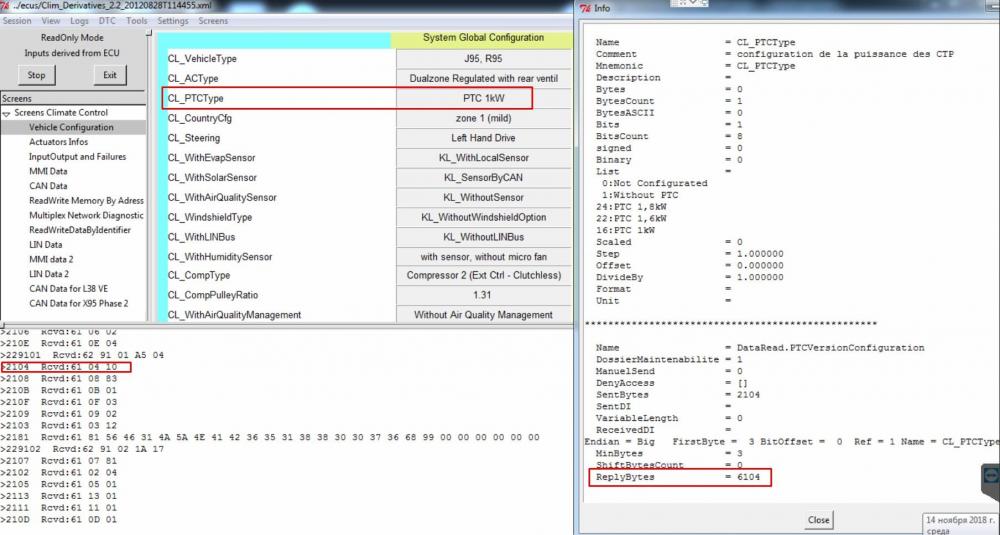The image size is (1000, 535).
Task: Open ReadWrite Memory By Adress screen
Action: tap(86, 201)
